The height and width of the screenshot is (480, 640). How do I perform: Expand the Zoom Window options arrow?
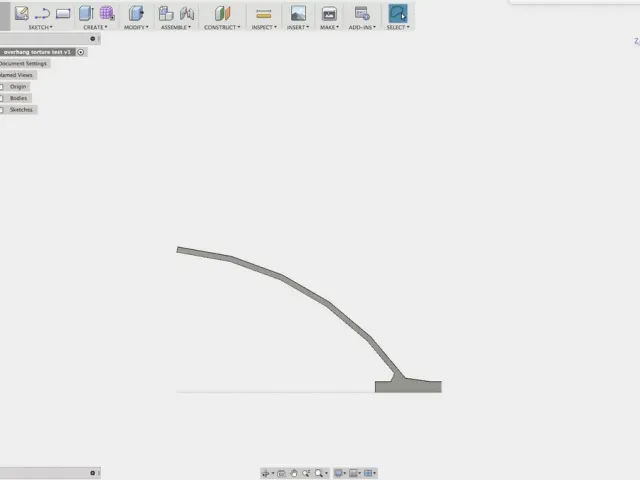[326, 473]
